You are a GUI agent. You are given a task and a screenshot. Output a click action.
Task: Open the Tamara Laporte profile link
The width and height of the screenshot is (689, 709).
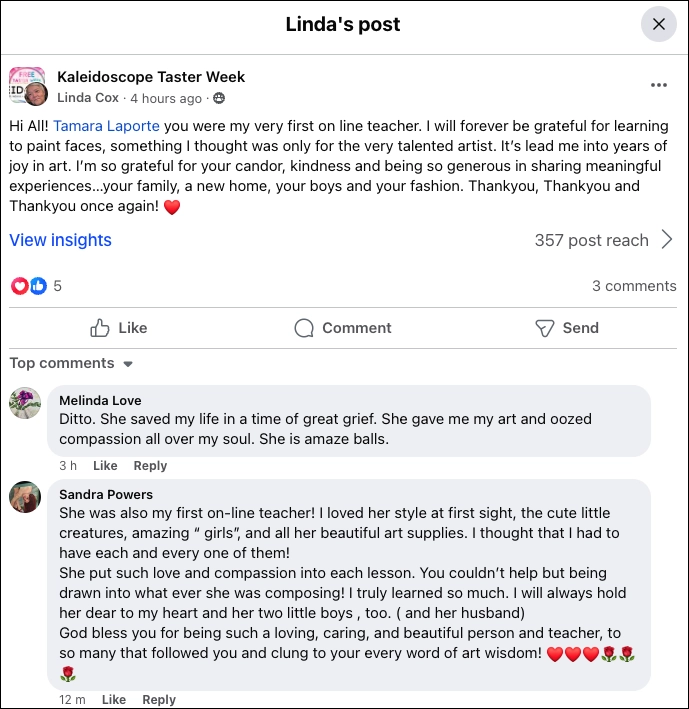click(x=107, y=126)
